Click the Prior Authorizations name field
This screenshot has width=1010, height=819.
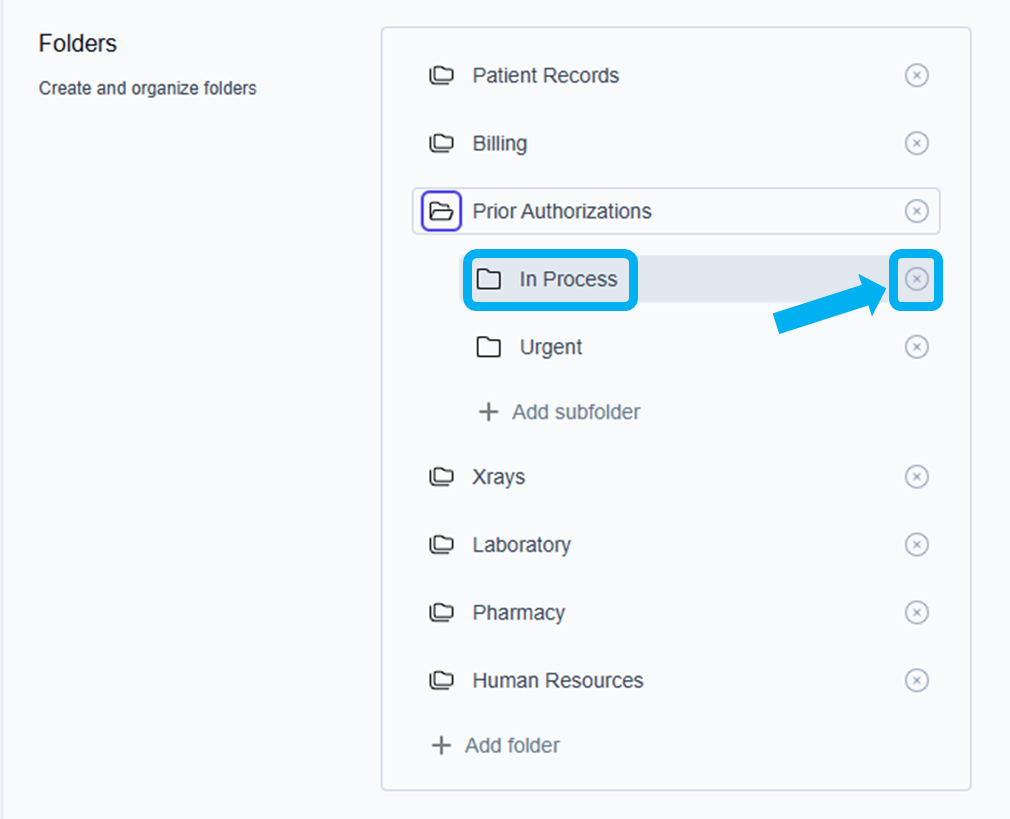[562, 211]
